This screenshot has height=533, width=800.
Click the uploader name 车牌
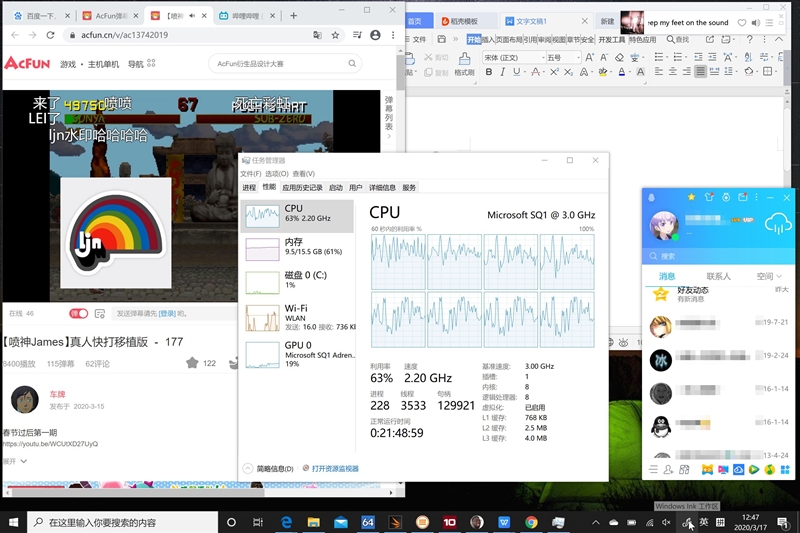[x=58, y=395]
